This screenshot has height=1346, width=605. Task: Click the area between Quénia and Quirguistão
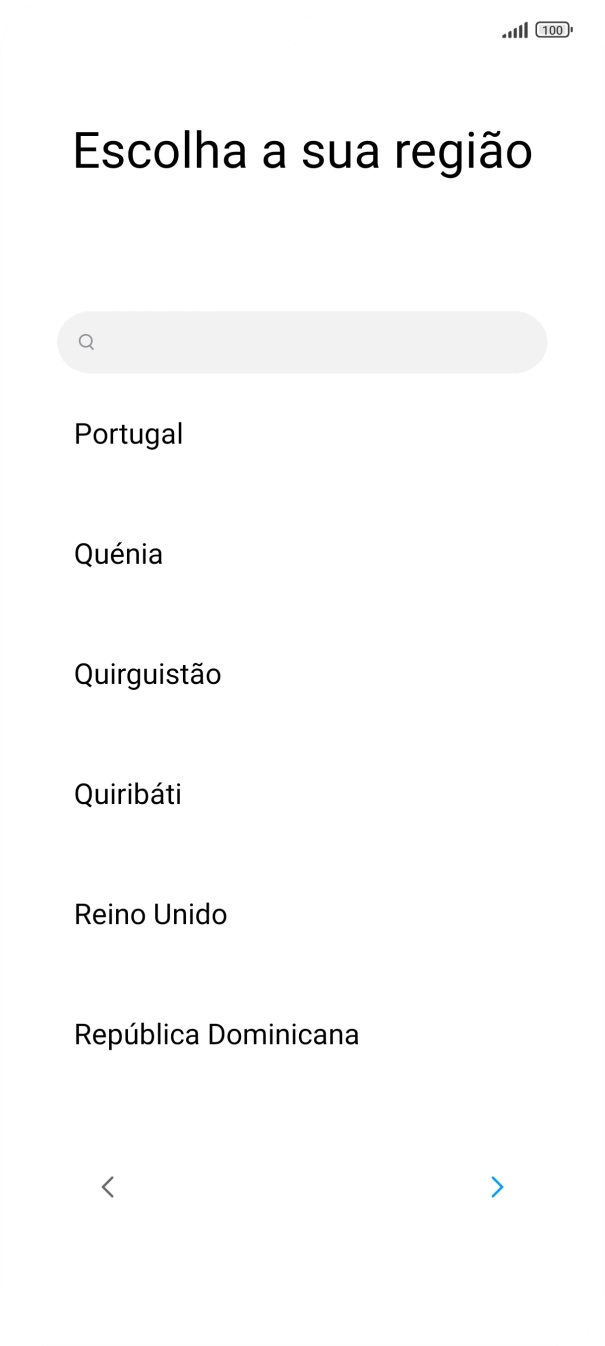click(302, 614)
